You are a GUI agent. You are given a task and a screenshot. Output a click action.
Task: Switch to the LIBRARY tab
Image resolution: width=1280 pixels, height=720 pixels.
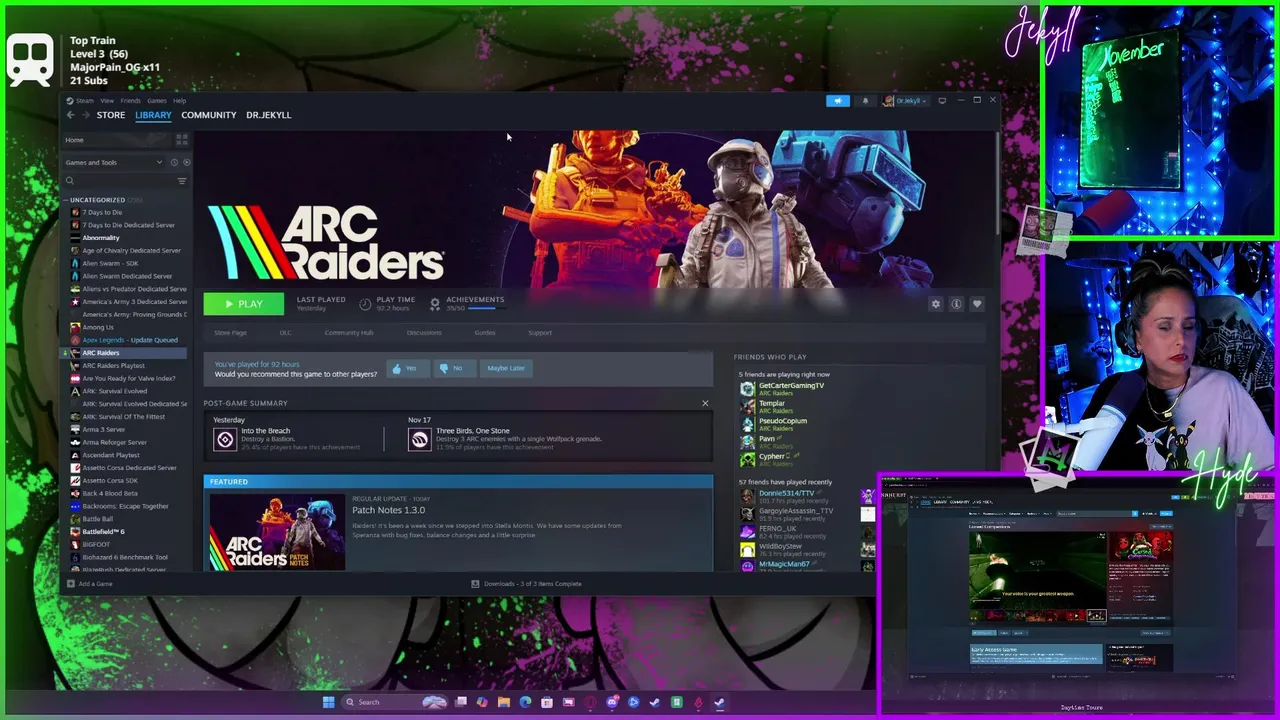[x=153, y=115]
